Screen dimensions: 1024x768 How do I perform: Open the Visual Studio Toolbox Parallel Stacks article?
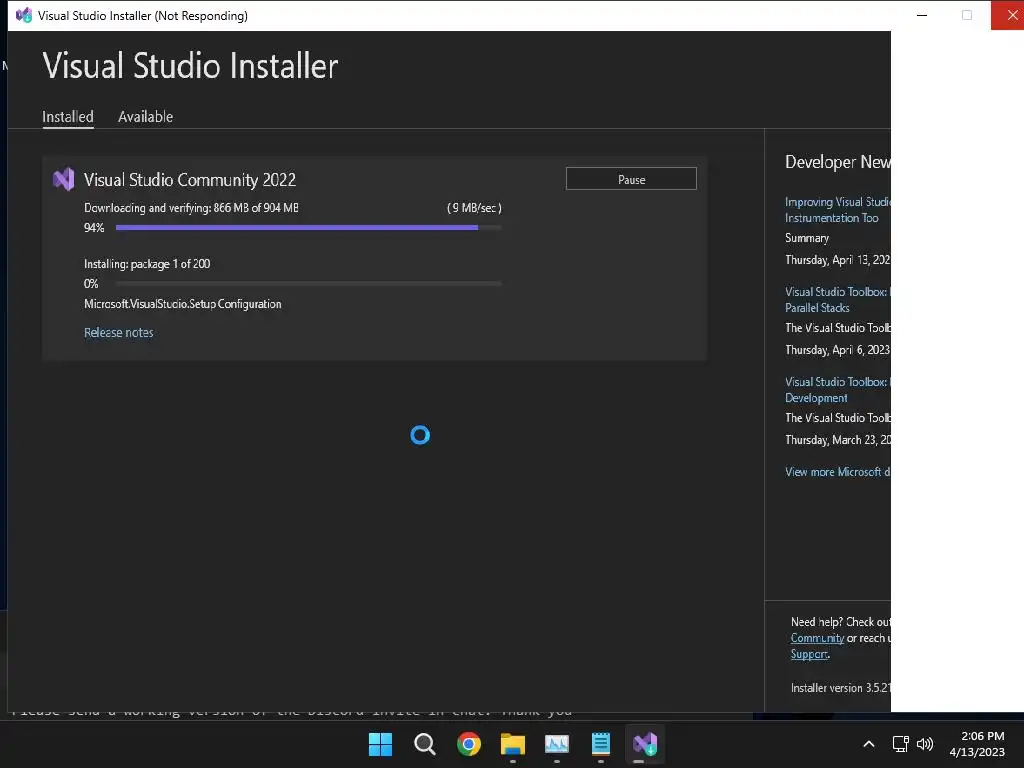tap(837, 300)
